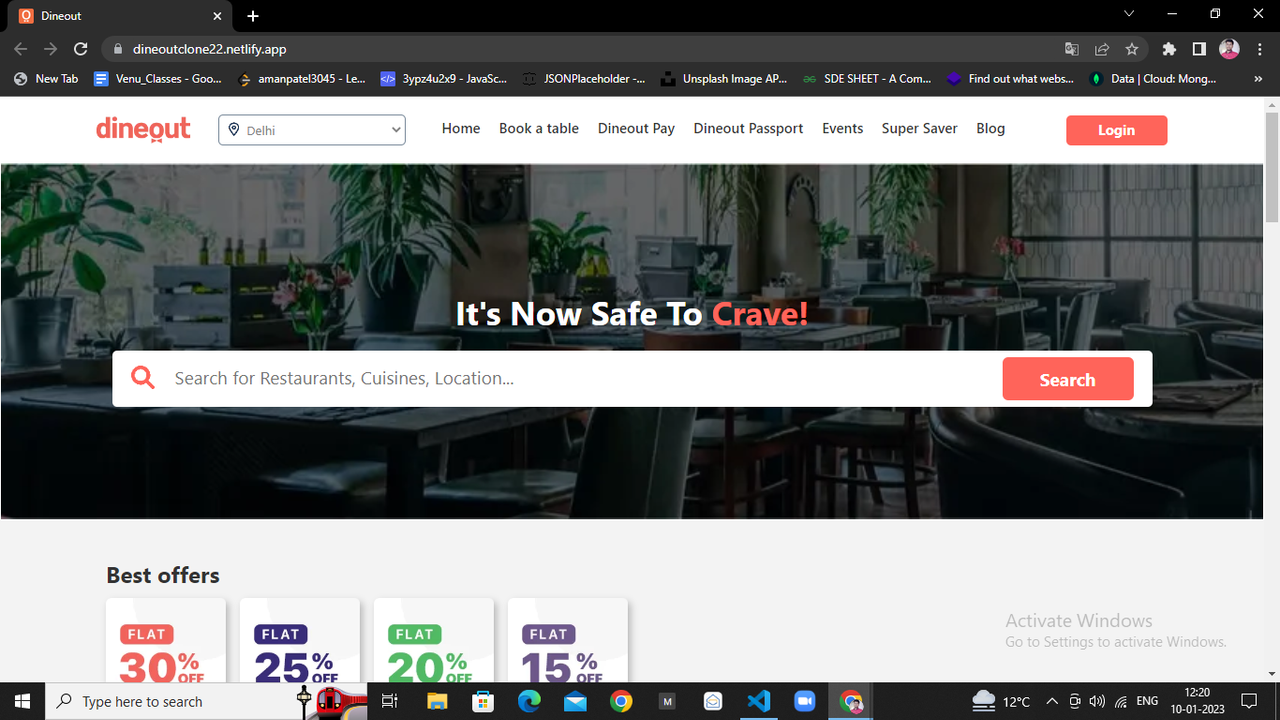This screenshot has height=720, width=1280.
Task: Expand the hidden bookmarks chevron
Action: 1258,79
